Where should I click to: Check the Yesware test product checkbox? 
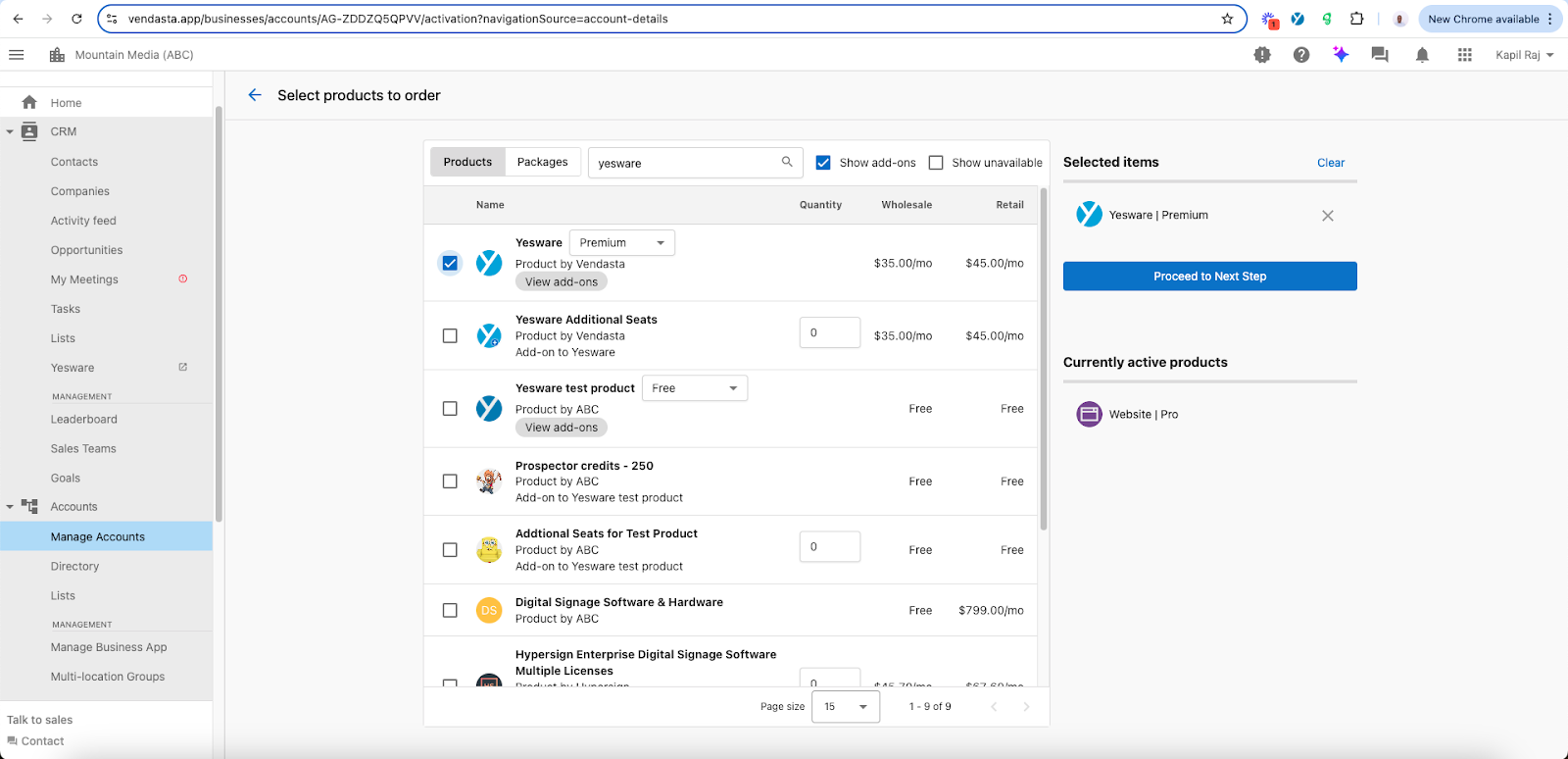pos(450,408)
